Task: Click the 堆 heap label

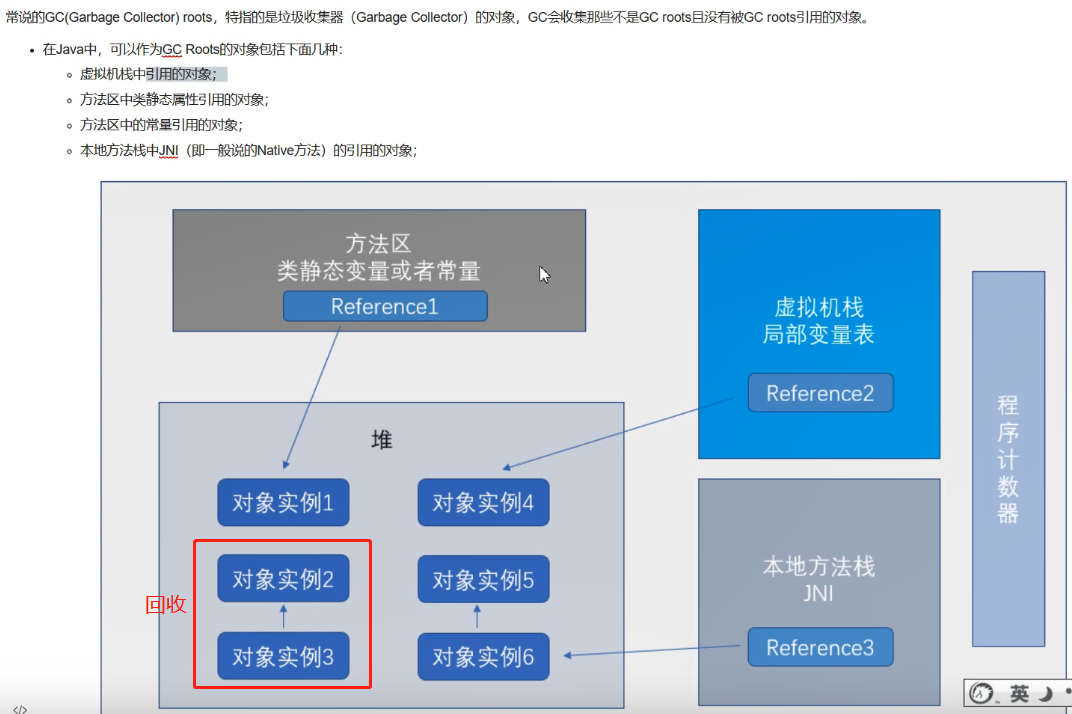Action: coord(382,440)
